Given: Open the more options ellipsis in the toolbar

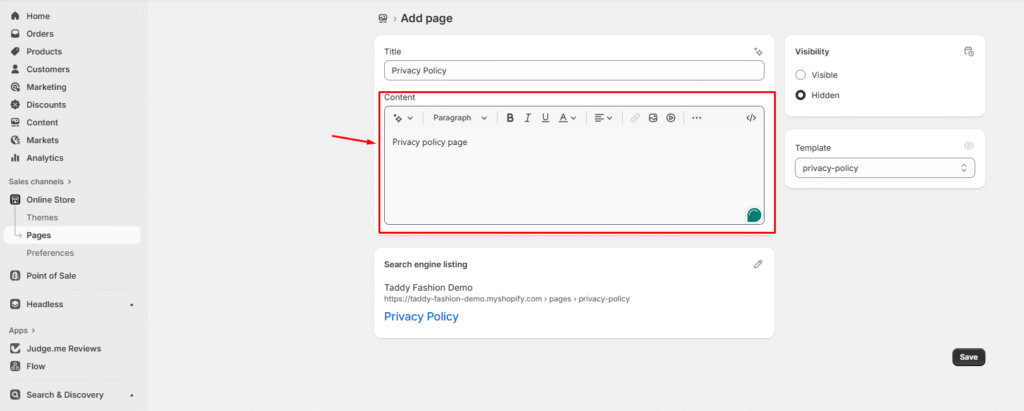Looking at the screenshot, I should (x=697, y=118).
